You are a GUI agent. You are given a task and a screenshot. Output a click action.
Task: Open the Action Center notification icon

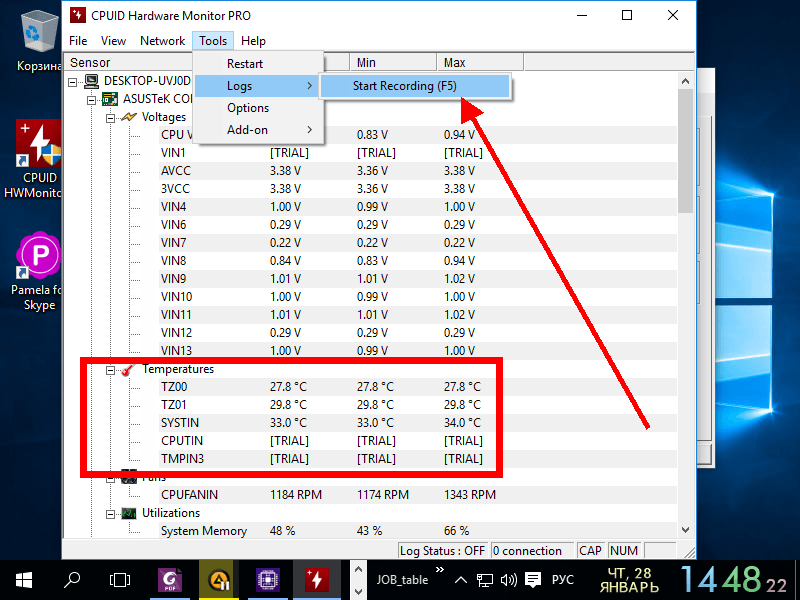(533, 580)
